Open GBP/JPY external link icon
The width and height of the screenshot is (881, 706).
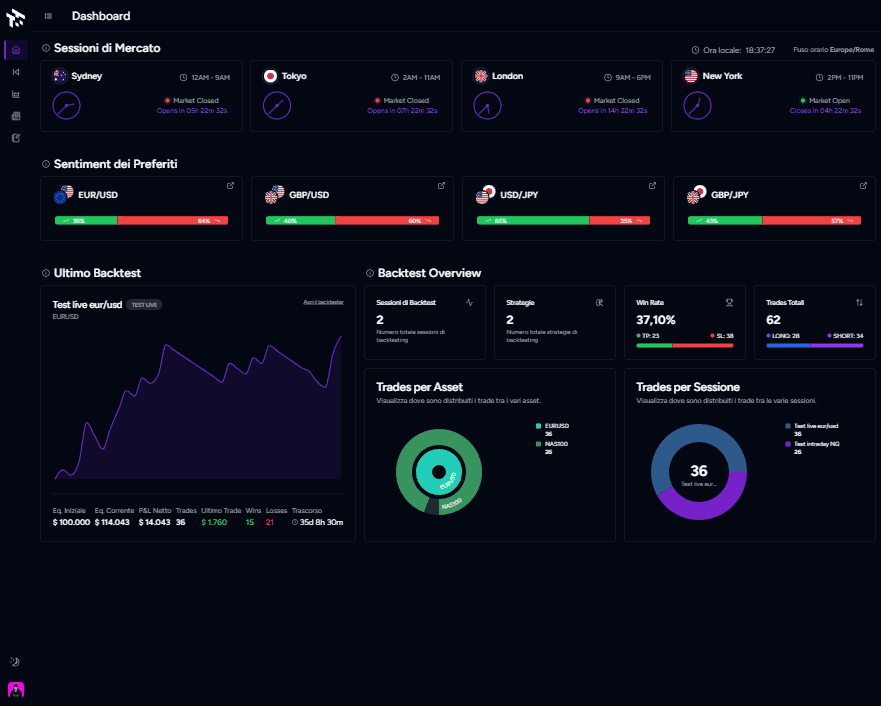click(863, 185)
